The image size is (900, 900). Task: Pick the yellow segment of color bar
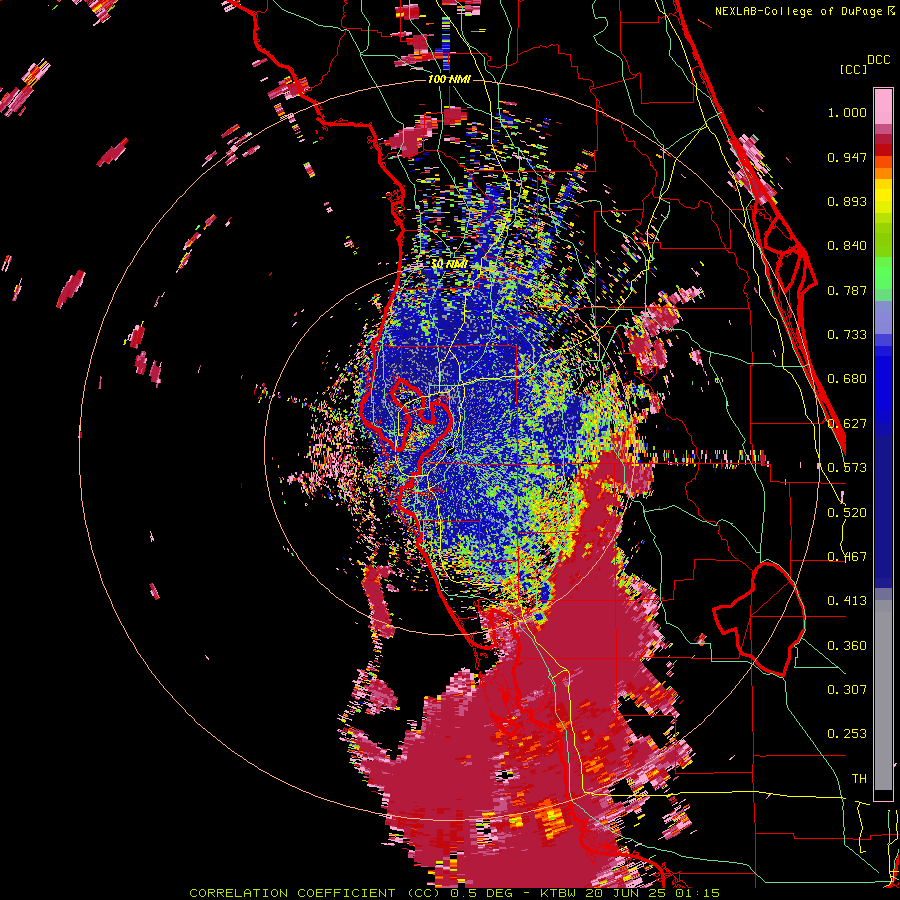(x=883, y=196)
